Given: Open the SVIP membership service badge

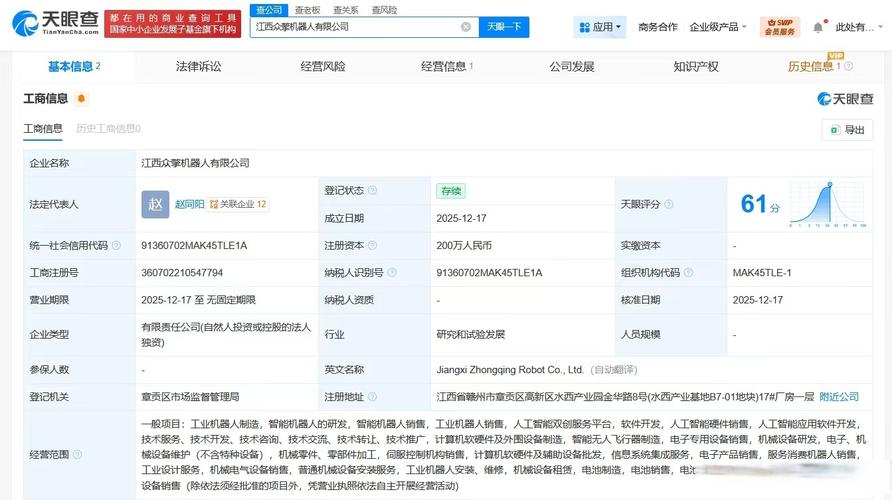Looking at the screenshot, I should pos(779,27).
